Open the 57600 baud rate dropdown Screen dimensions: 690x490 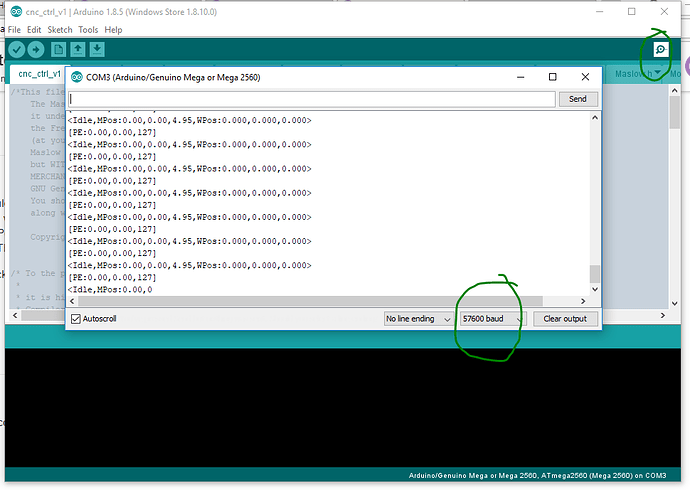(x=492, y=319)
